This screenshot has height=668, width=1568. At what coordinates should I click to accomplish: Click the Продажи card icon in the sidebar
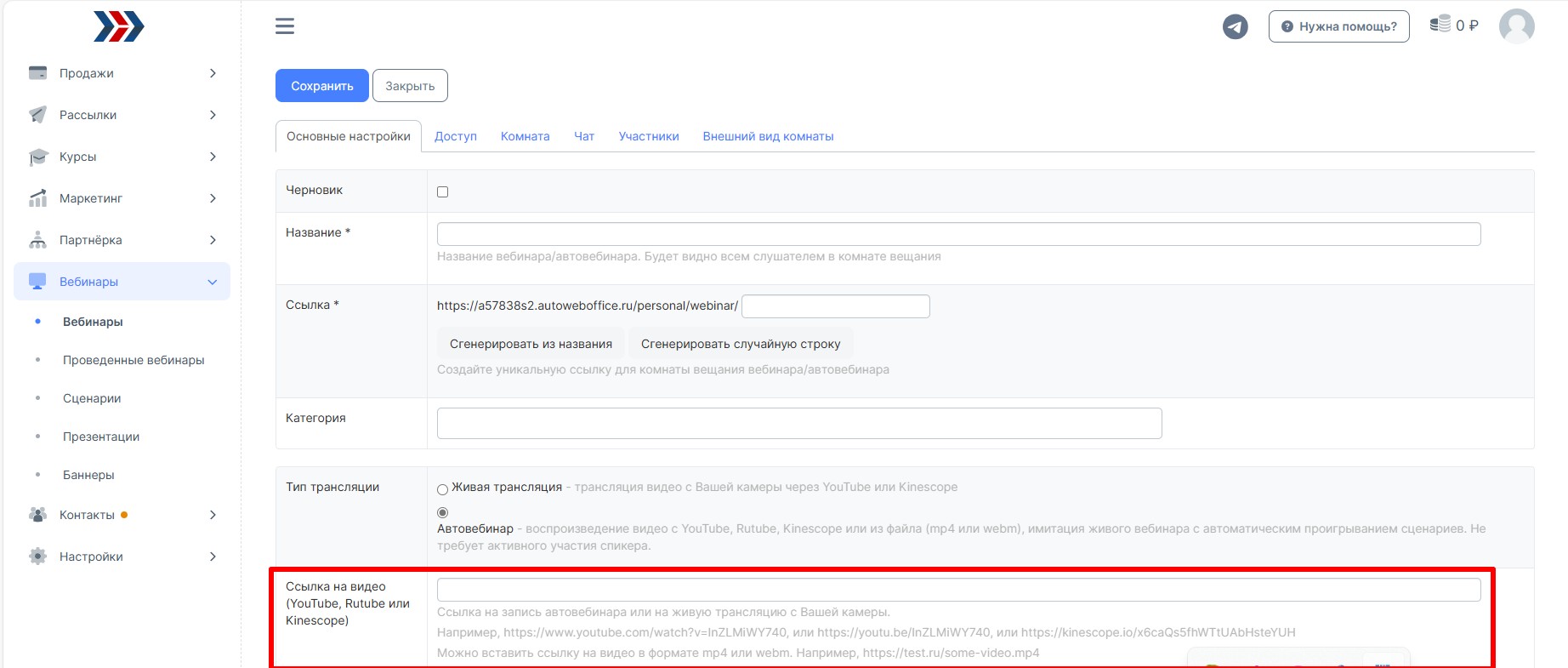click(38, 73)
